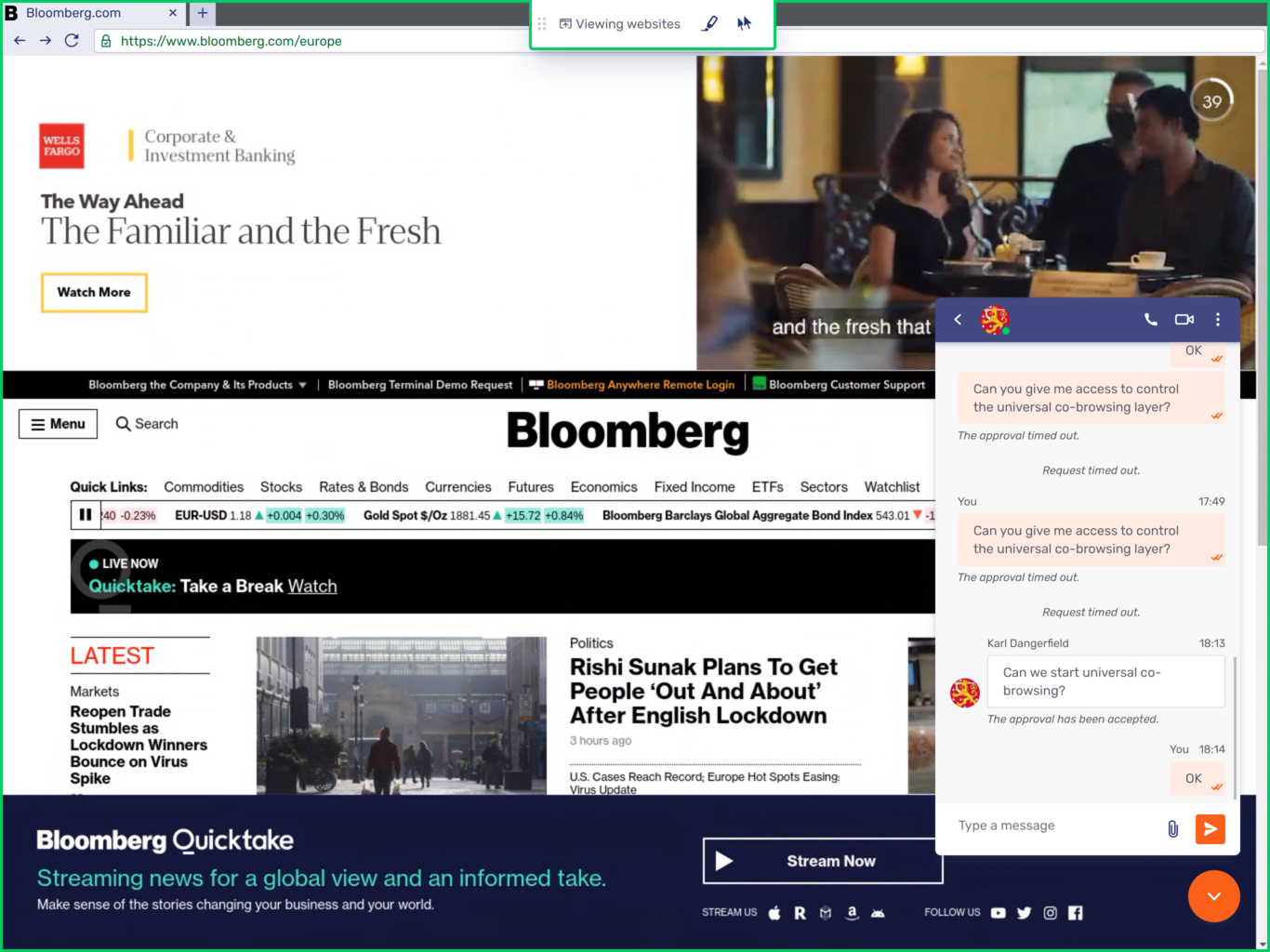1270x952 pixels.
Task: Follow Bloomberg on Twitter via the bird icon
Action: [1024, 912]
